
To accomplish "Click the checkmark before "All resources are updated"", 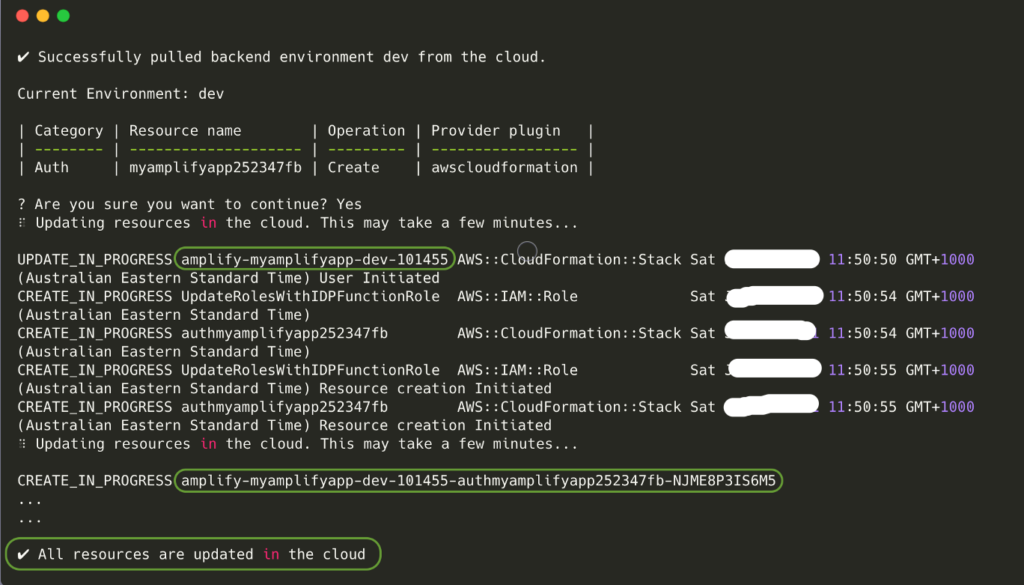I will (23, 554).
